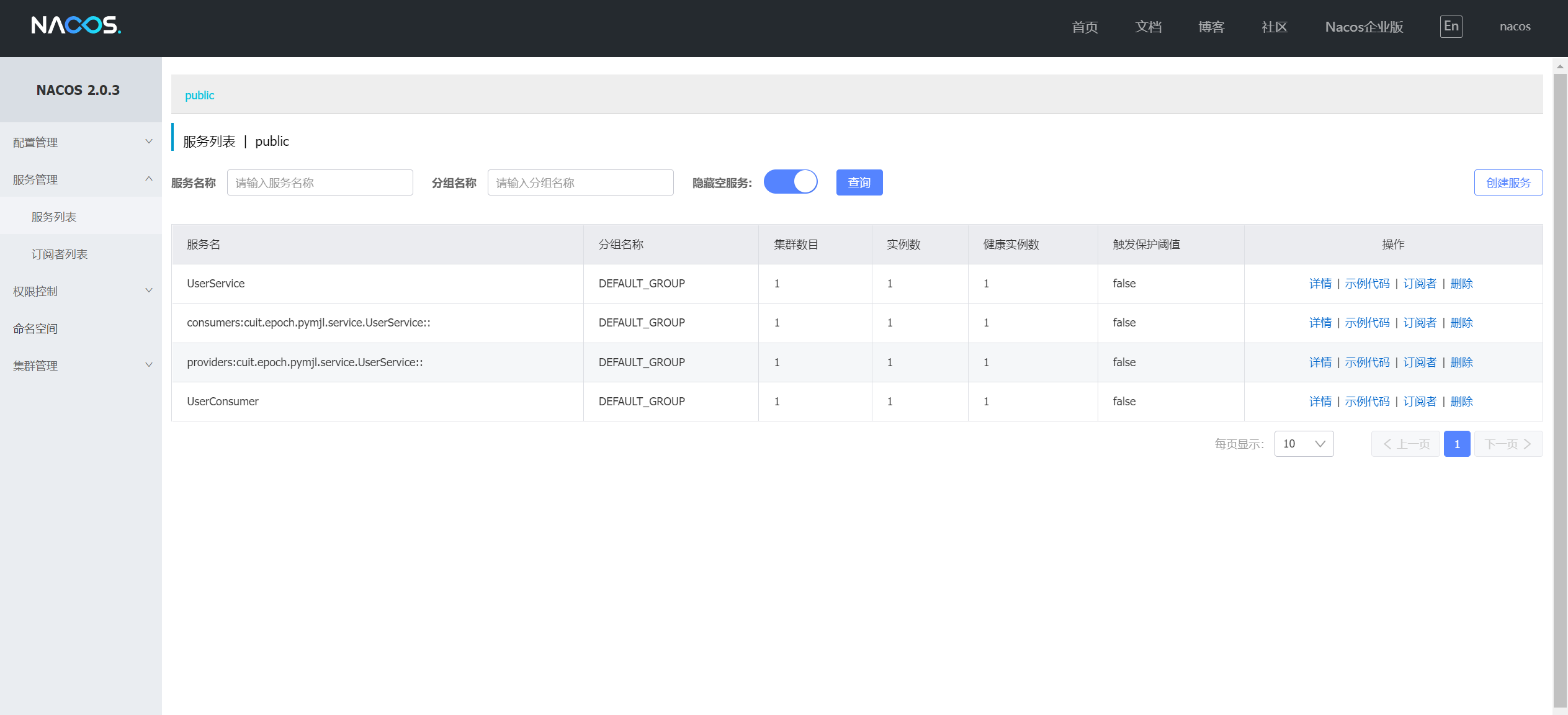This screenshot has height=715, width=1568.
Task: Open 命名空间 in the sidebar
Action: (81, 328)
